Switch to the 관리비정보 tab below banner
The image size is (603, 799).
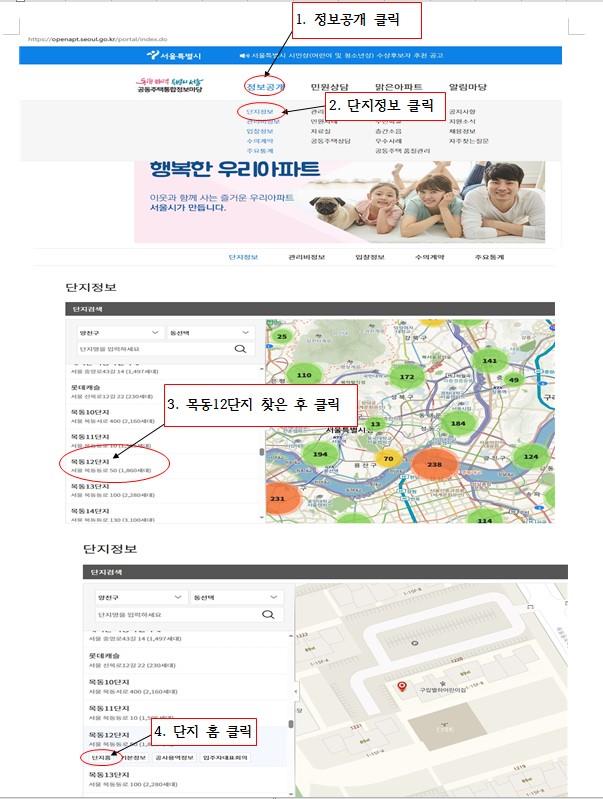tap(307, 257)
